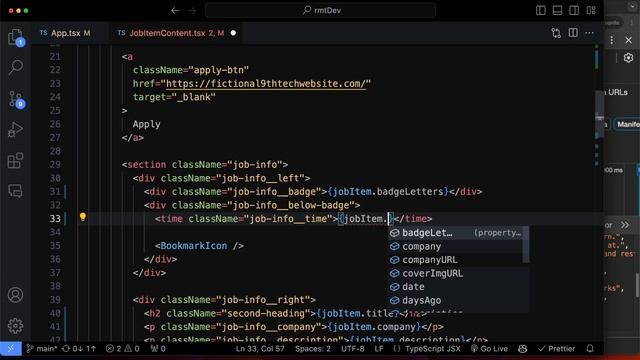Change language mode TypeScript JSX
The width and height of the screenshot is (640, 360).
pyautogui.click(x=427, y=349)
